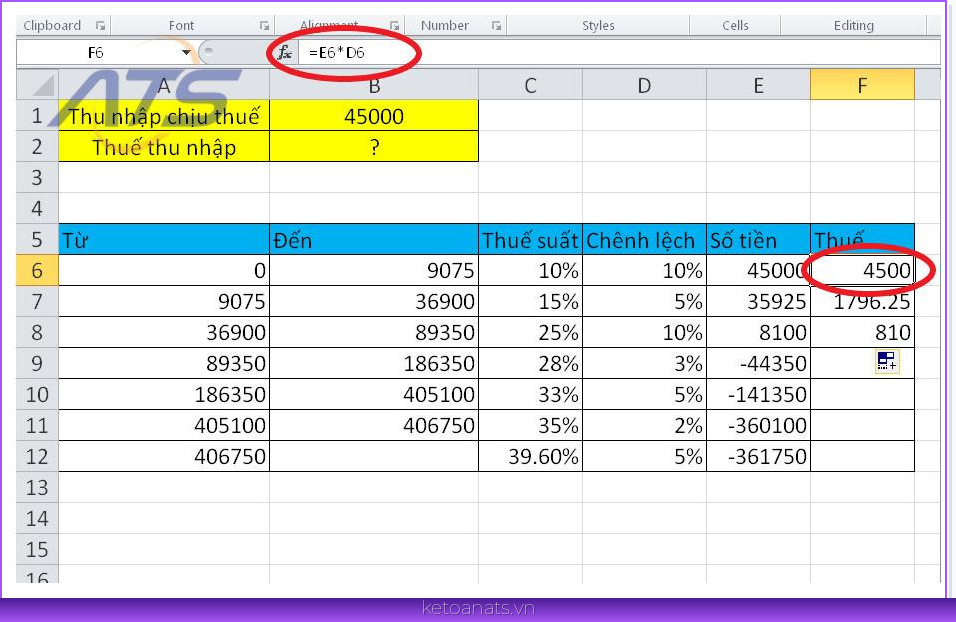This screenshot has width=956, height=622.
Task: Select column A header
Action: point(164,85)
